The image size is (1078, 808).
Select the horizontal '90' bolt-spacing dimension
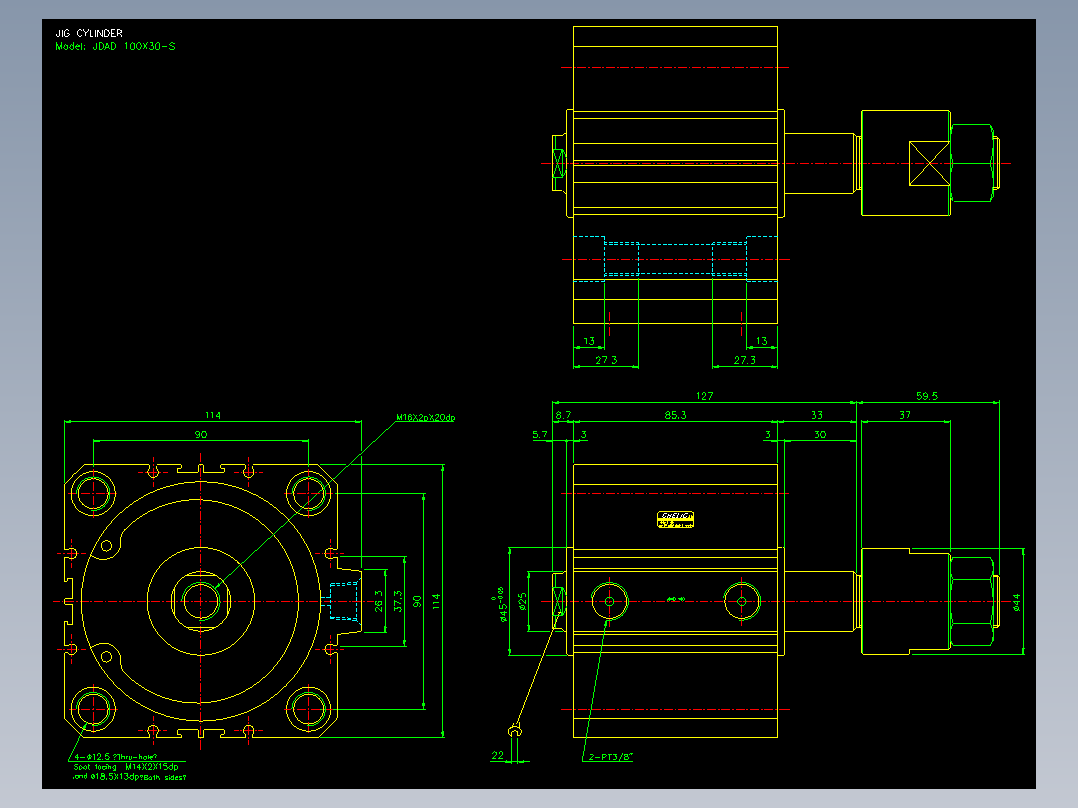coord(201,435)
